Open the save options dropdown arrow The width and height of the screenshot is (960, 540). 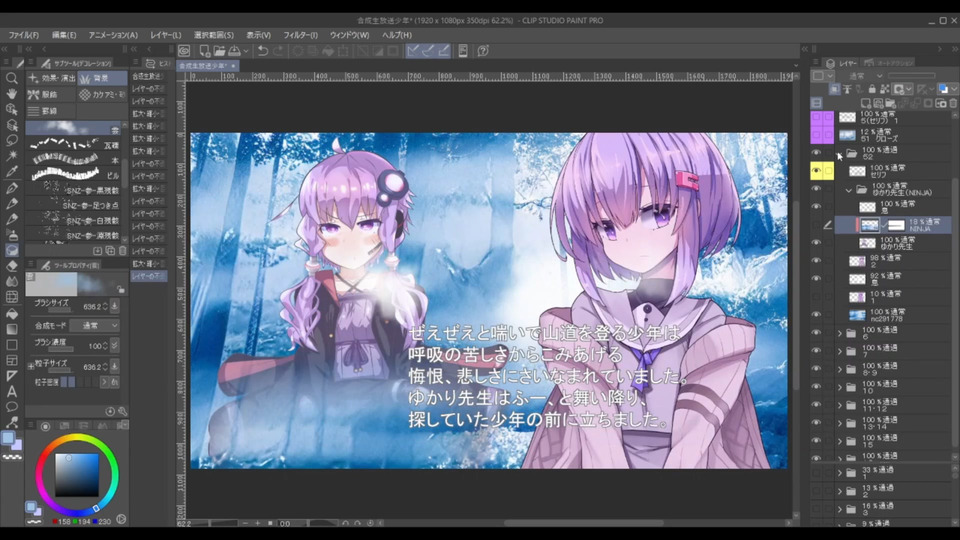point(246,51)
